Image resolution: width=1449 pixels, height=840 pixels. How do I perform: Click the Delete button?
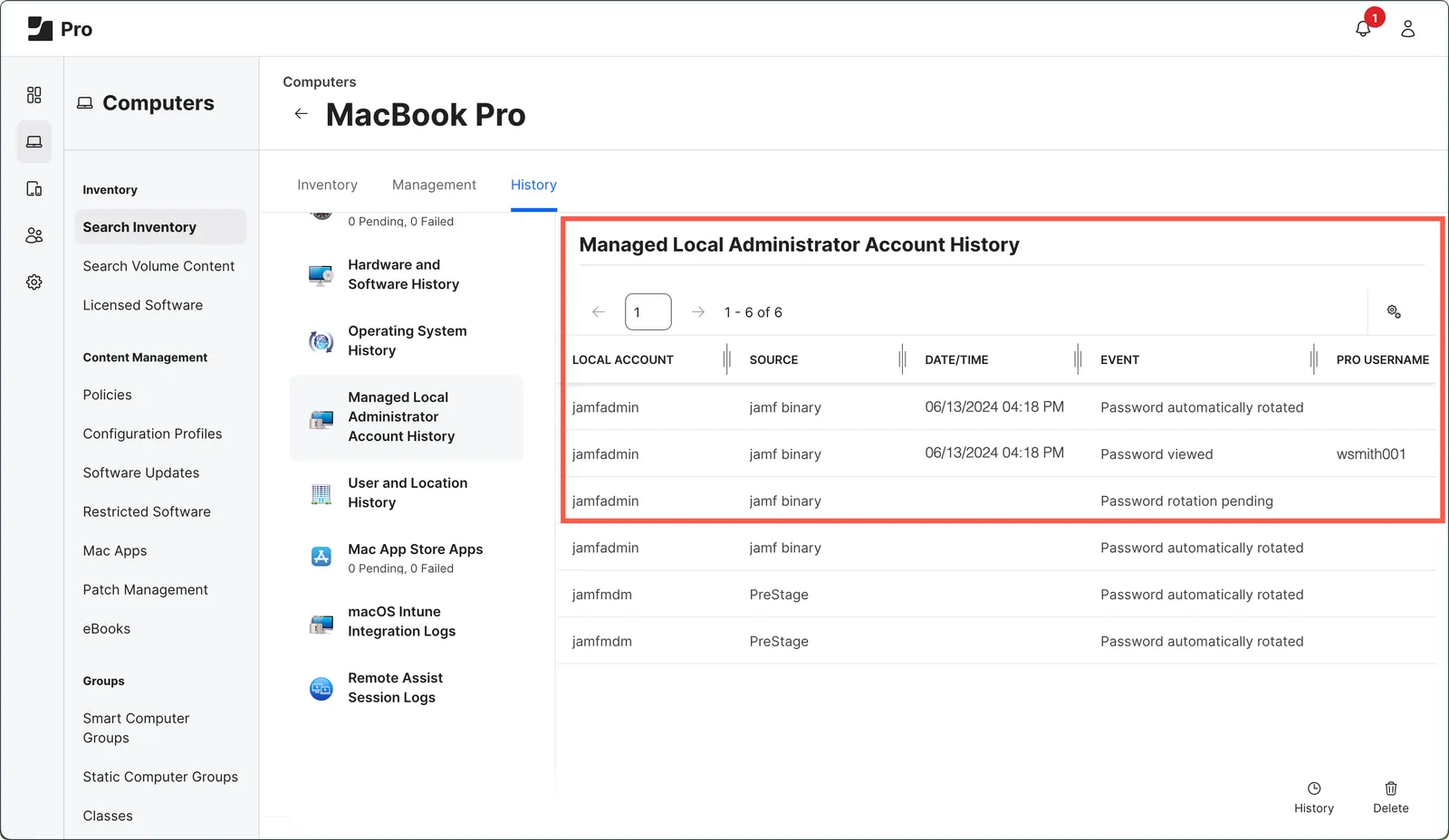(1390, 797)
